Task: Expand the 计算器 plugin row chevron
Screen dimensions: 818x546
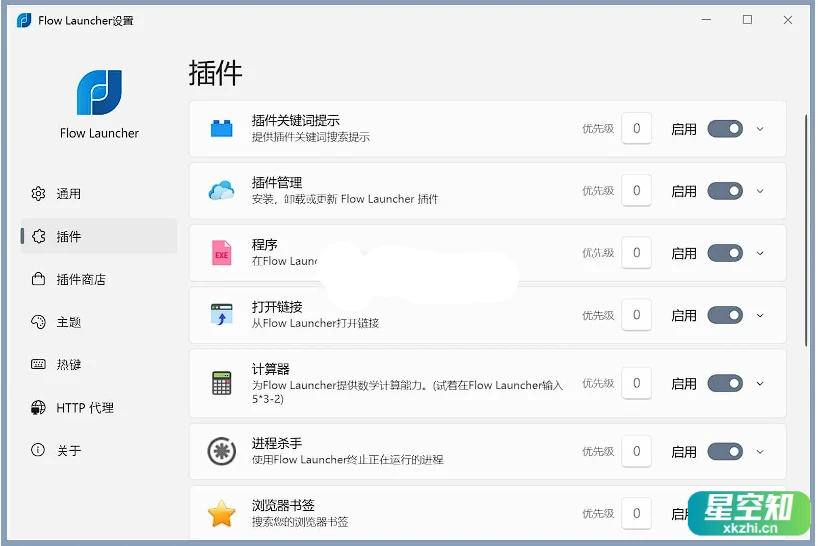Action: pos(760,383)
